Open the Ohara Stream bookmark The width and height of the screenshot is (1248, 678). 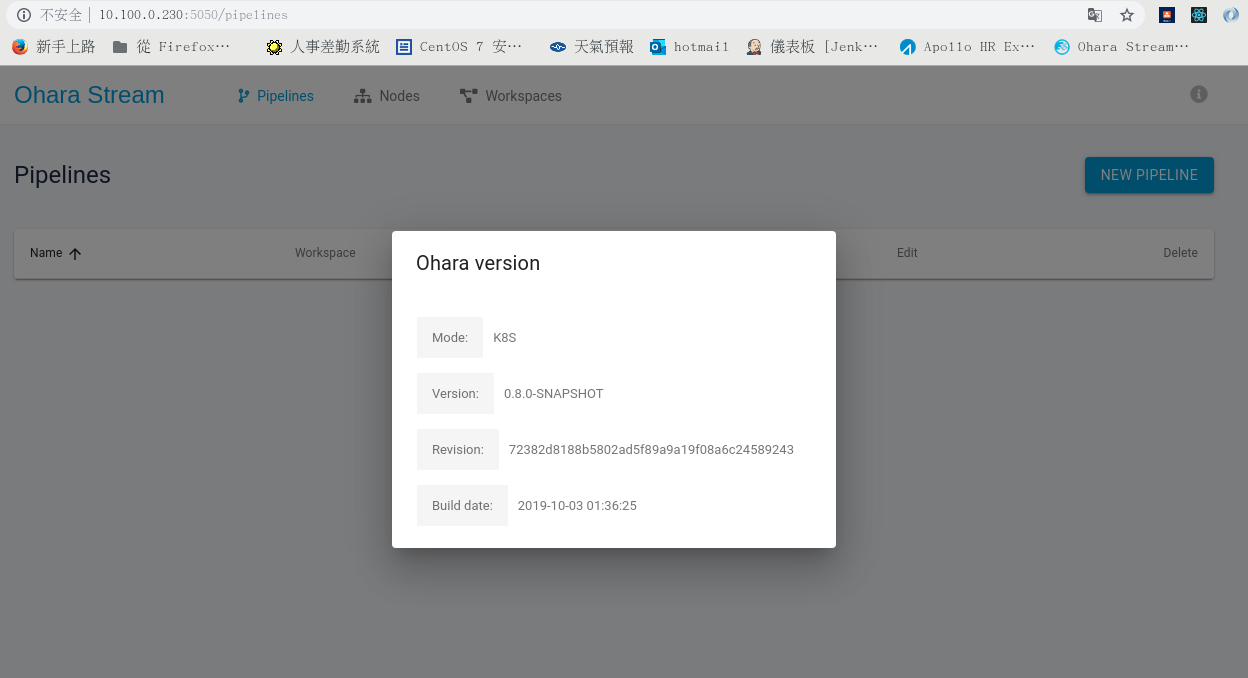(x=1122, y=47)
